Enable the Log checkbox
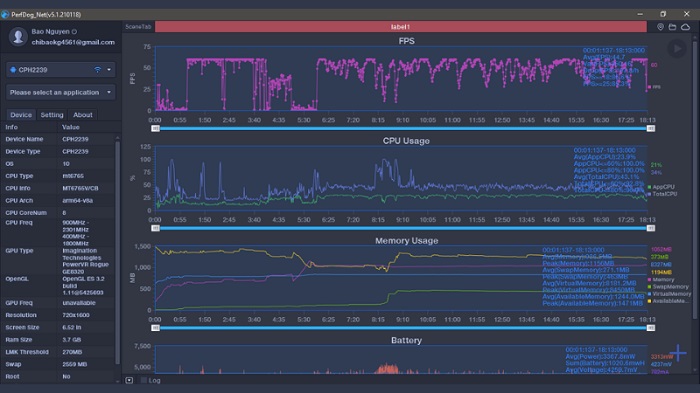Screen dimensions: 700x393 (144, 380)
